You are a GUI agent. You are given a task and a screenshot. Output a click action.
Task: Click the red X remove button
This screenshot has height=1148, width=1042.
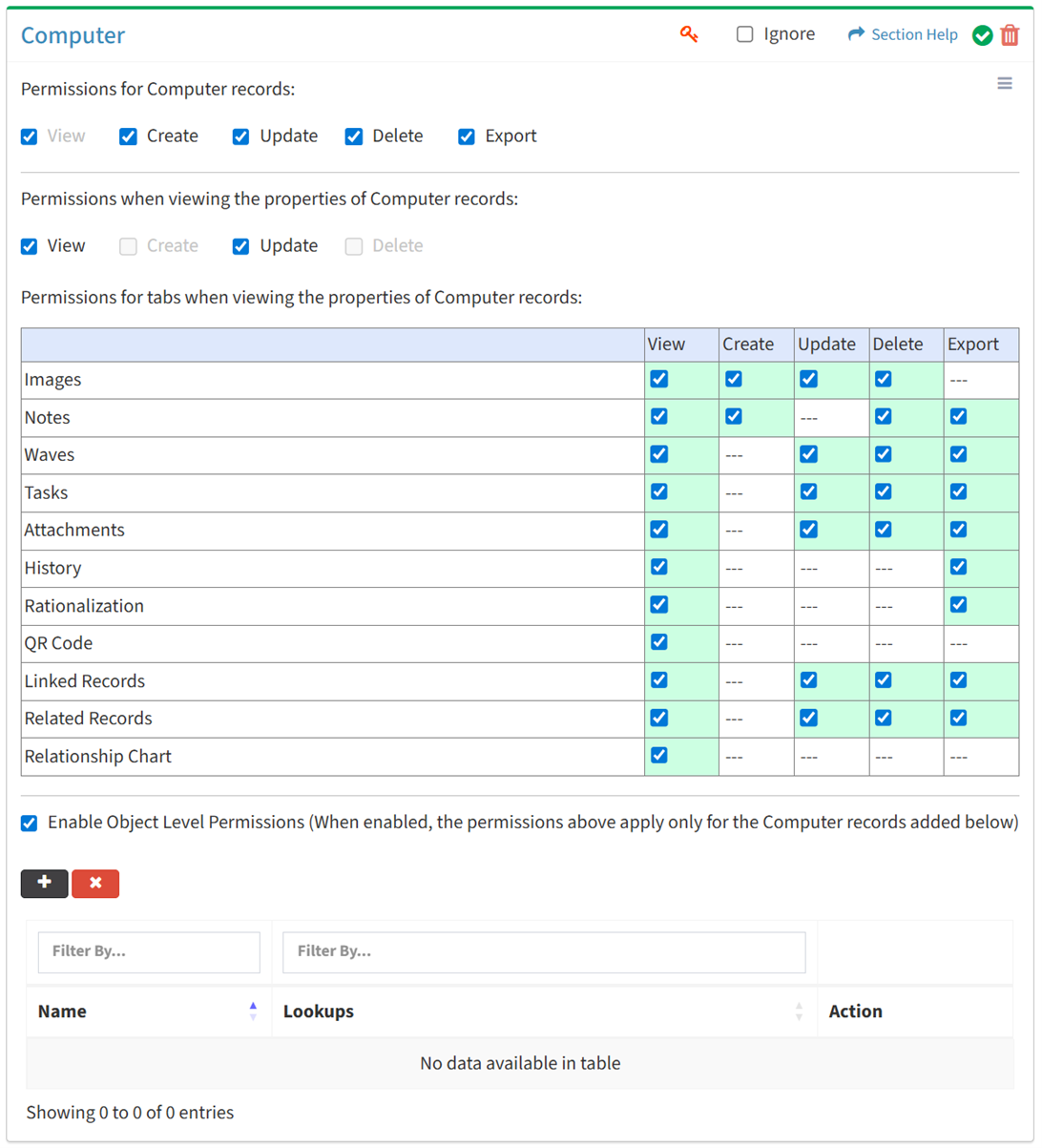(95, 884)
